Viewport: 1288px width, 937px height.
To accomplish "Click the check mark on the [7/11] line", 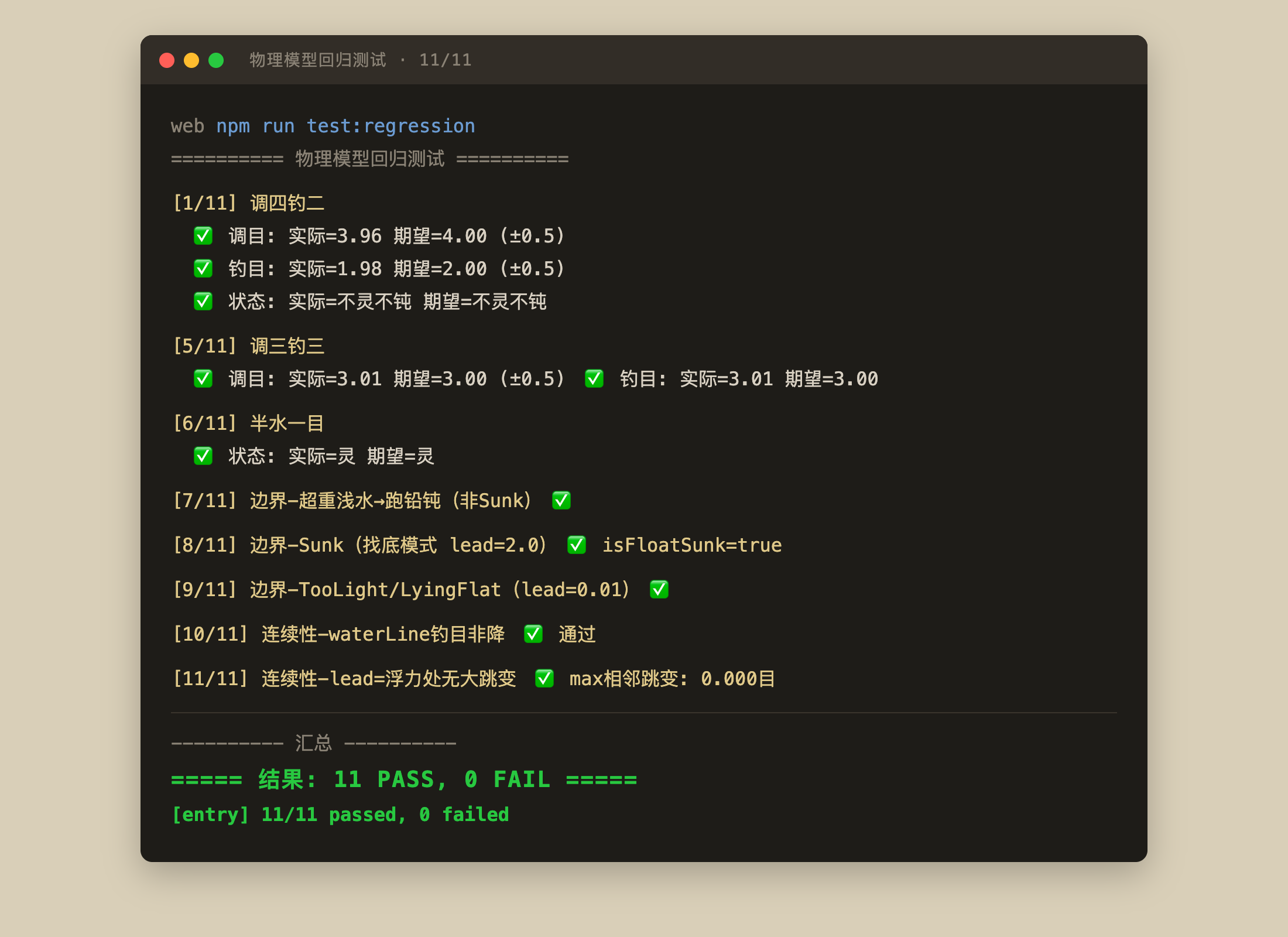I will 561,501.
